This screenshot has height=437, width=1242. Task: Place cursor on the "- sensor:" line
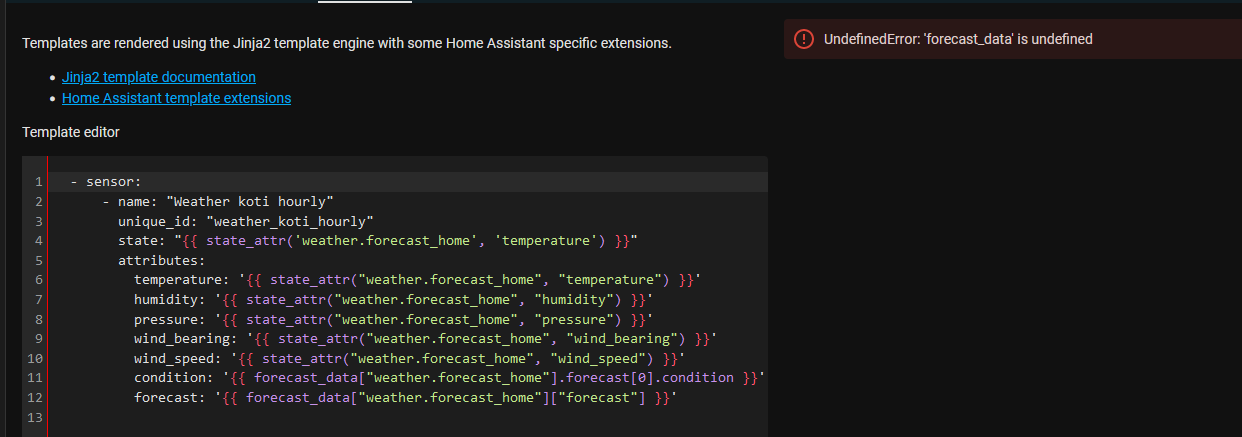tap(106, 182)
